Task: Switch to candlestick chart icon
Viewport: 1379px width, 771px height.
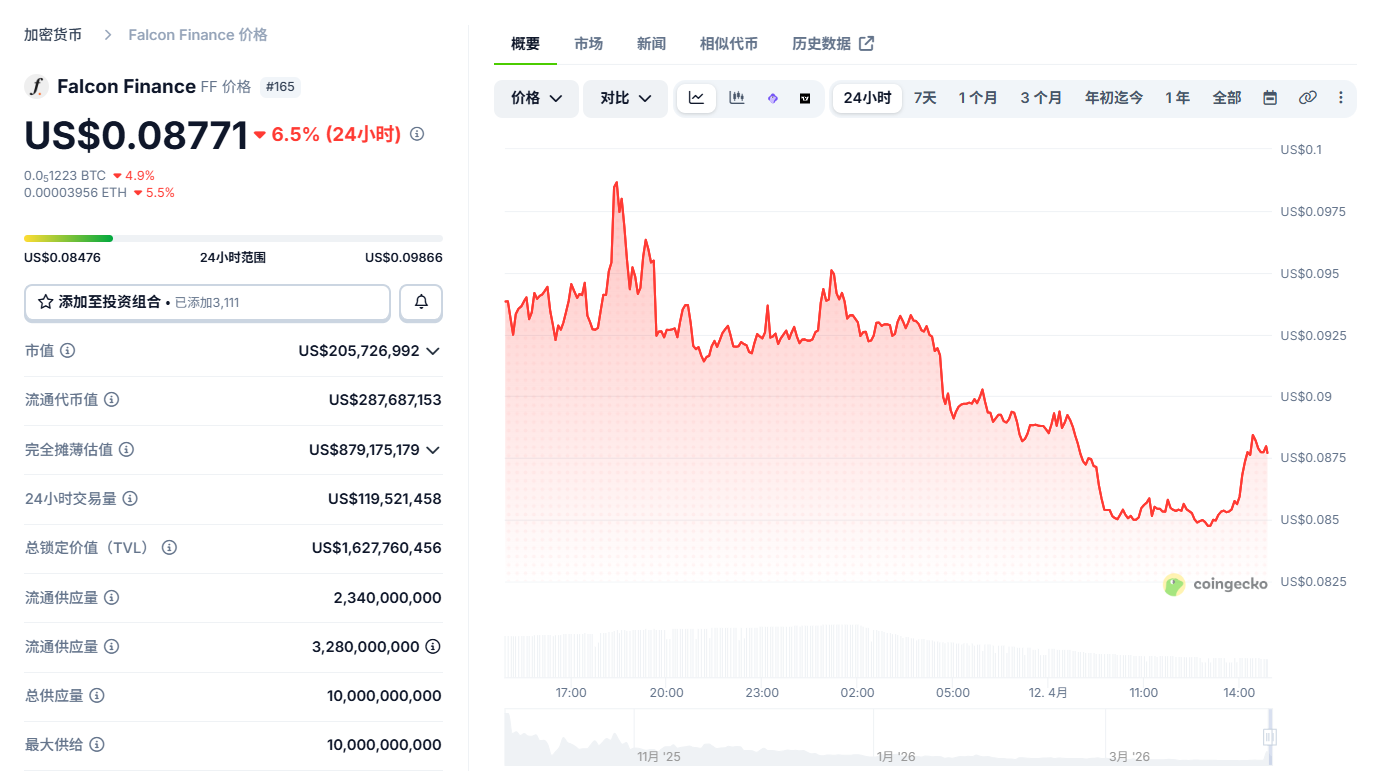Action: click(737, 98)
